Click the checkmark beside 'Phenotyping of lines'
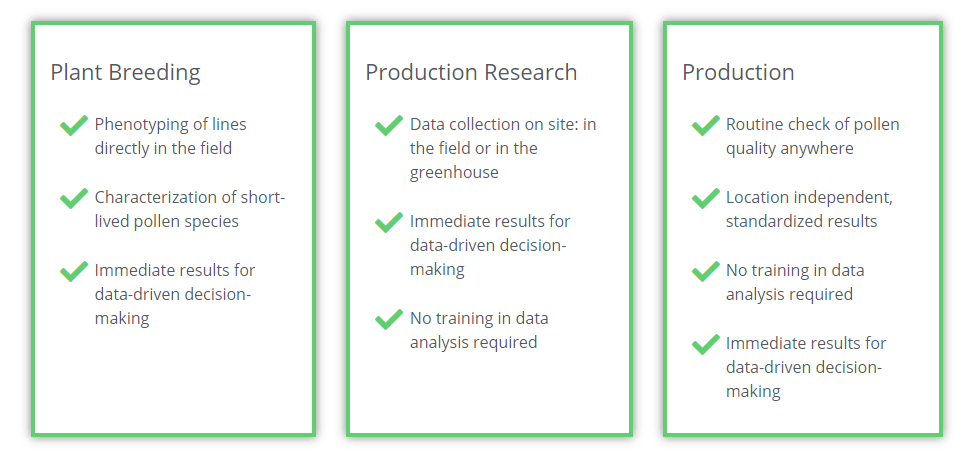The height and width of the screenshot is (463, 974). (73, 125)
